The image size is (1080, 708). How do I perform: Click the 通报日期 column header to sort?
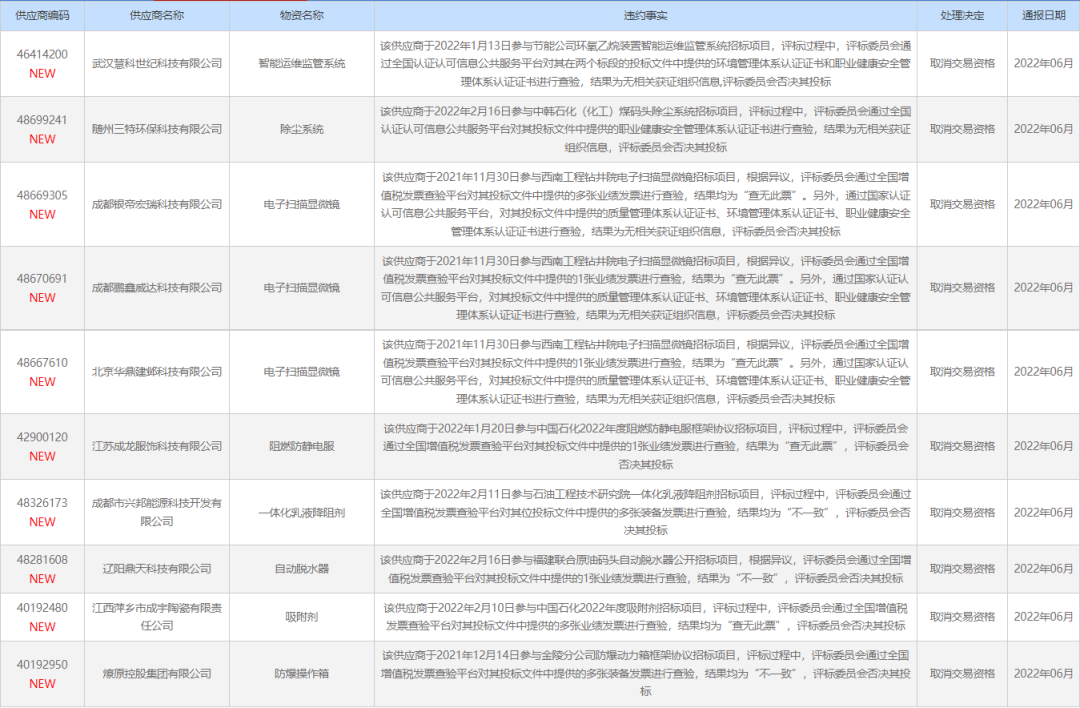tap(1043, 12)
